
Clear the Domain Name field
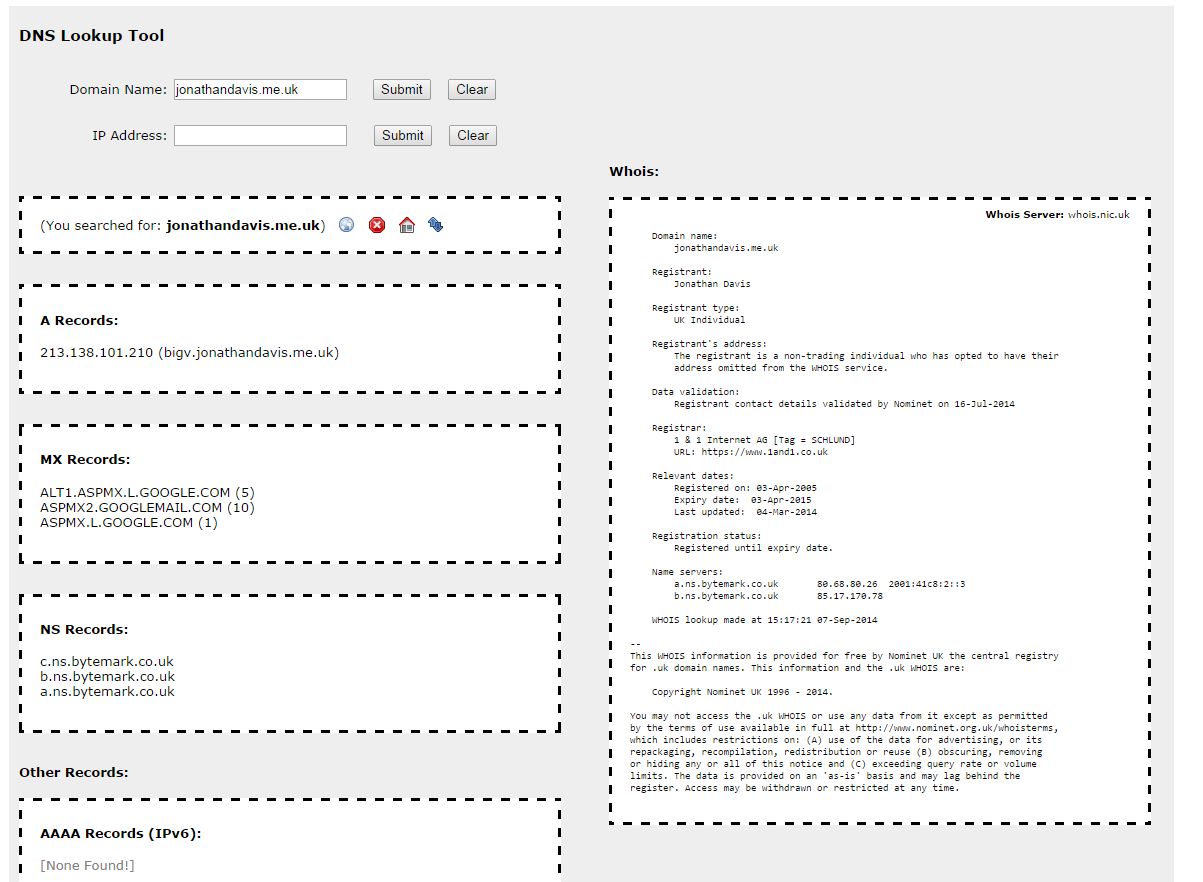[x=471, y=89]
